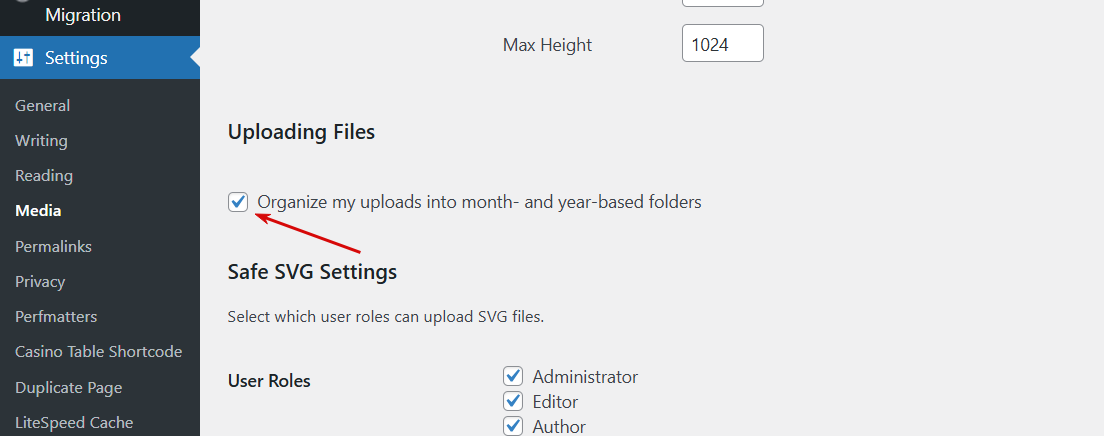The height and width of the screenshot is (436, 1104).
Task: Toggle the Author user role checkbox
Action: 513,427
